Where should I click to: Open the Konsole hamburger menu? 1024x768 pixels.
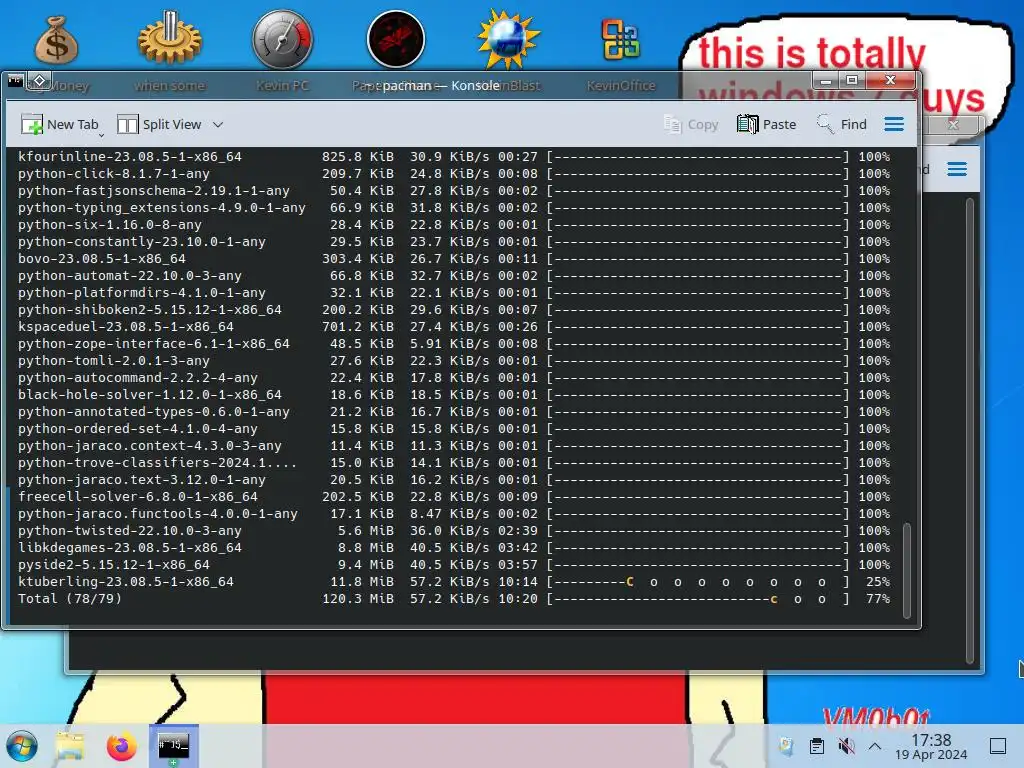pyautogui.click(x=894, y=124)
